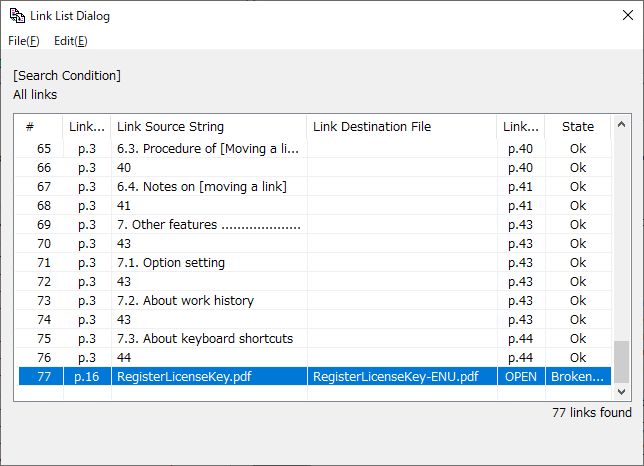Select row number 74

click(x=313, y=320)
